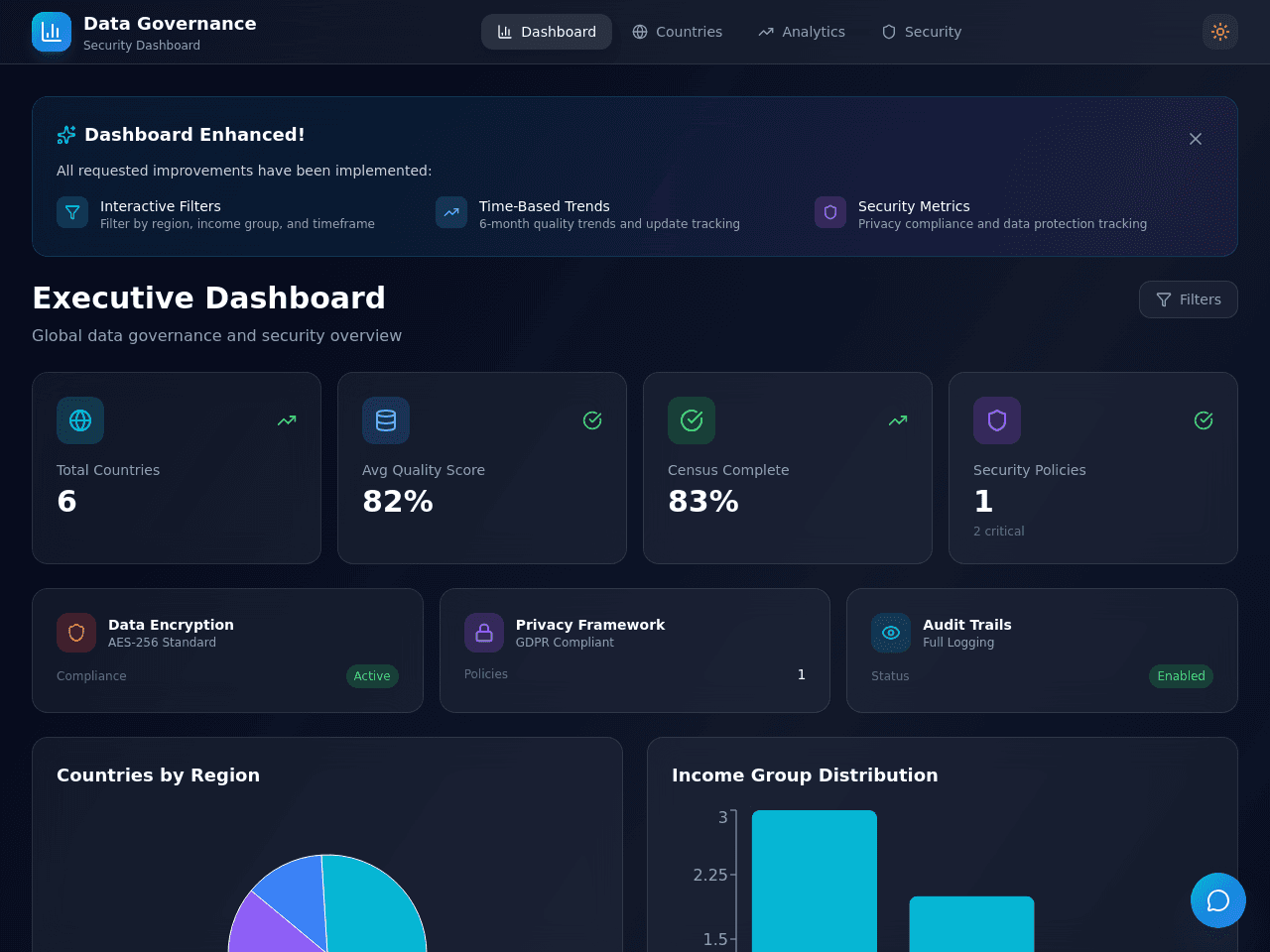Click the Audit Trails eye icon
This screenshot has height=952, width=1270.
coord(891,633)
